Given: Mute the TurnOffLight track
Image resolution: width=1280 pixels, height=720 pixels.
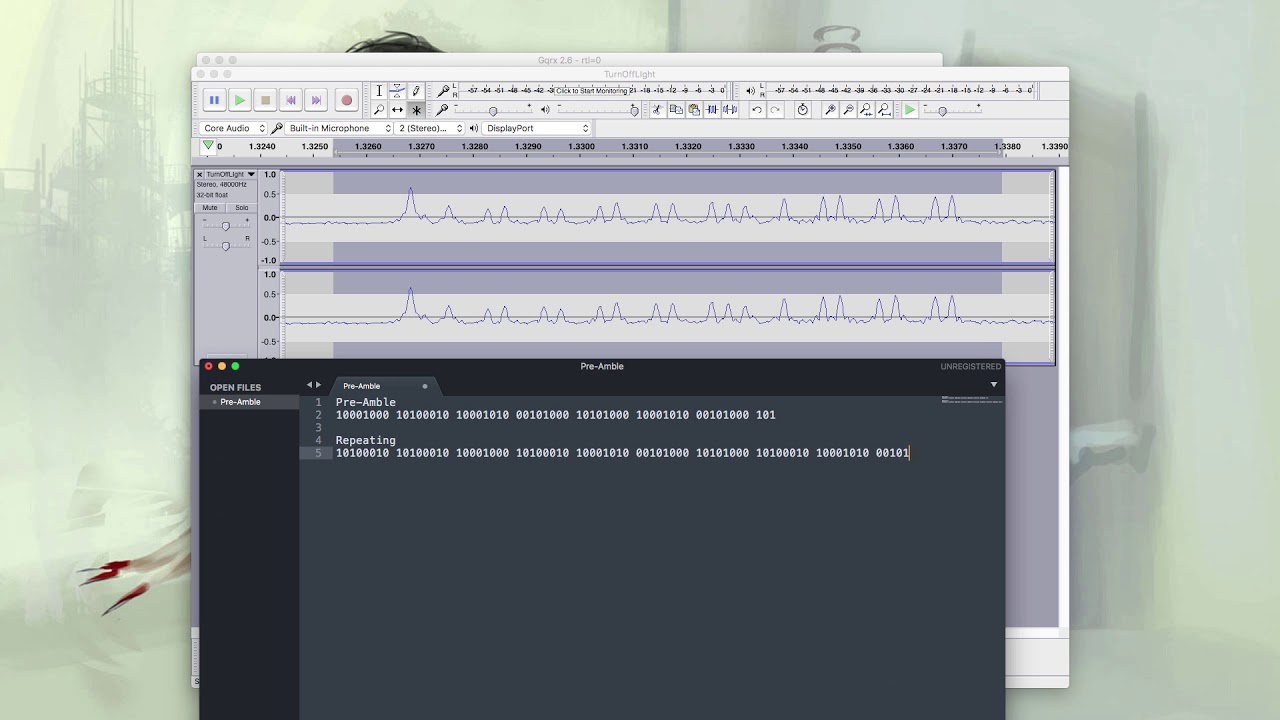Looking at the screenshot, I should click(x=210, y=208).
